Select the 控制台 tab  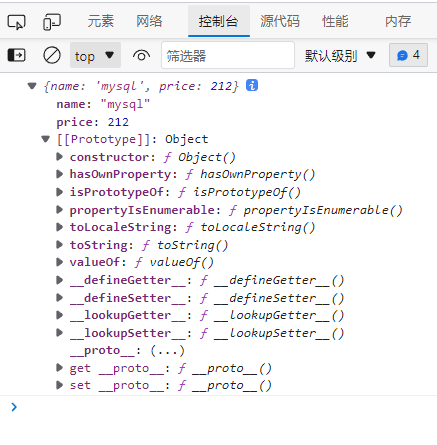point(219,21)
